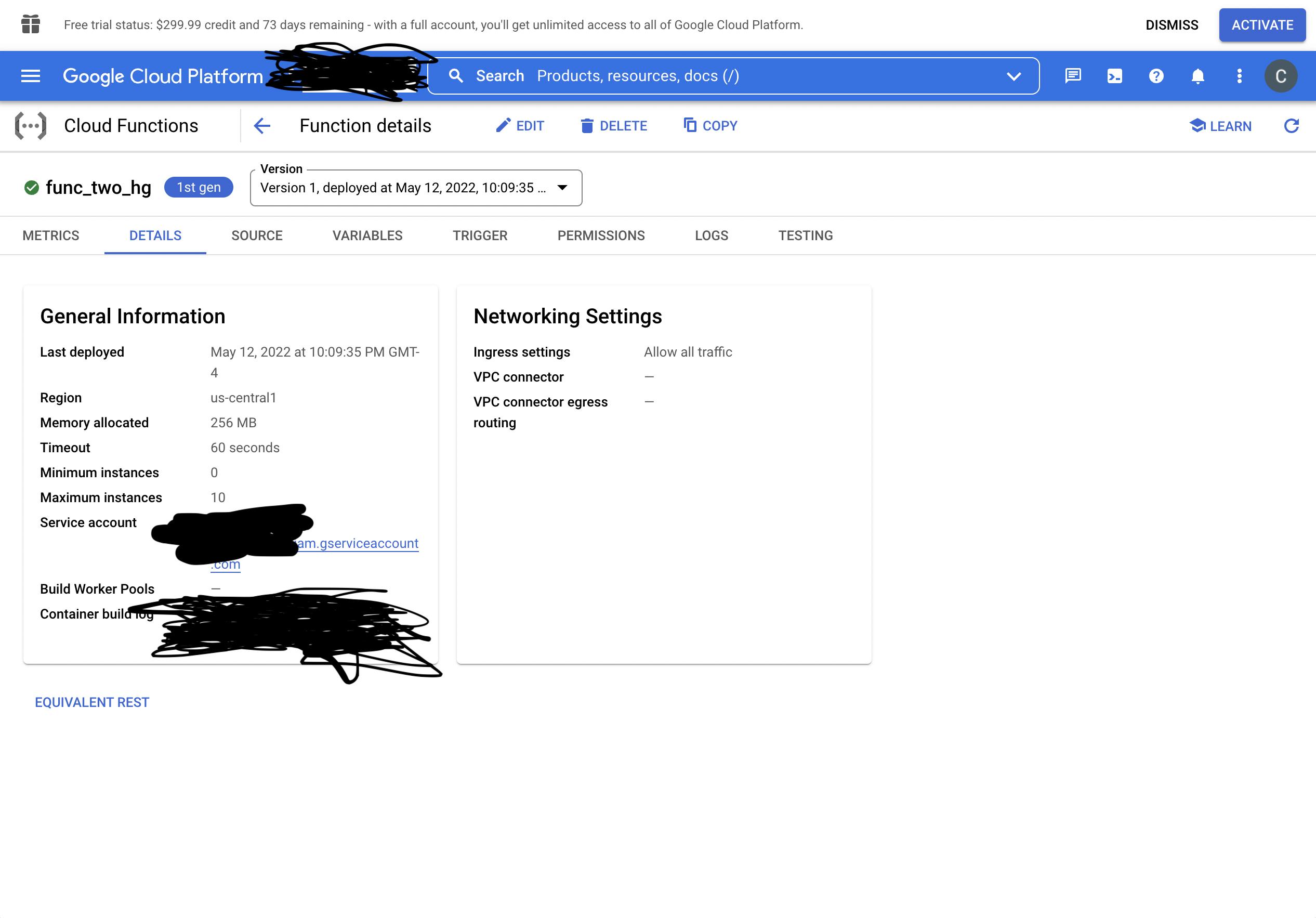This screenshot has width=1316, height=918.
Task: Expand the search bar dropdown chevron
Action: pyautogui.click(x=1014, y=76)
